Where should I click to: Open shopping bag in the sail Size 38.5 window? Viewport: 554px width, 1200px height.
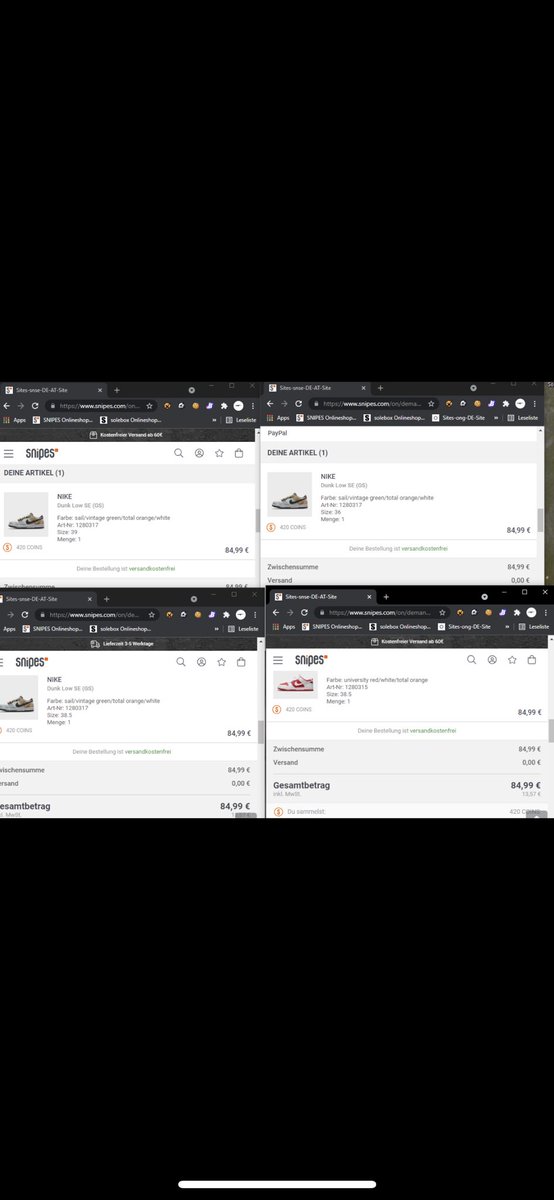[241, 662]
